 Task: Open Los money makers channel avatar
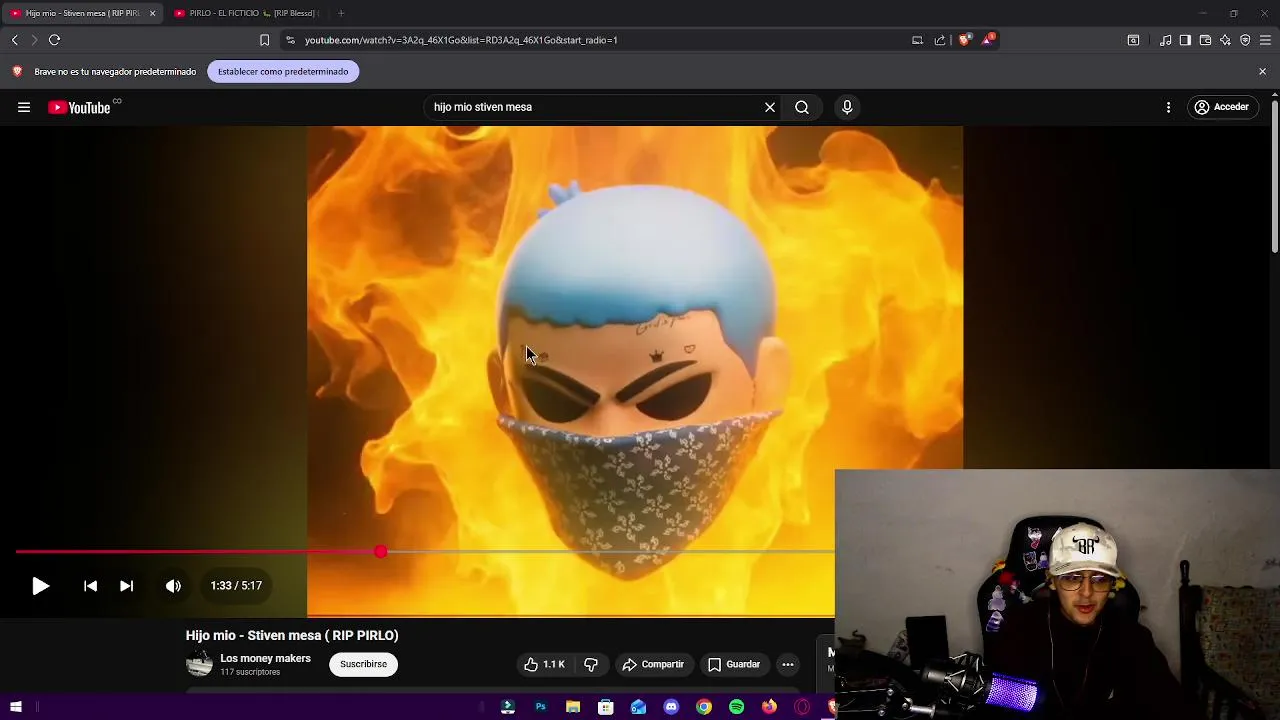coord(199,664)
